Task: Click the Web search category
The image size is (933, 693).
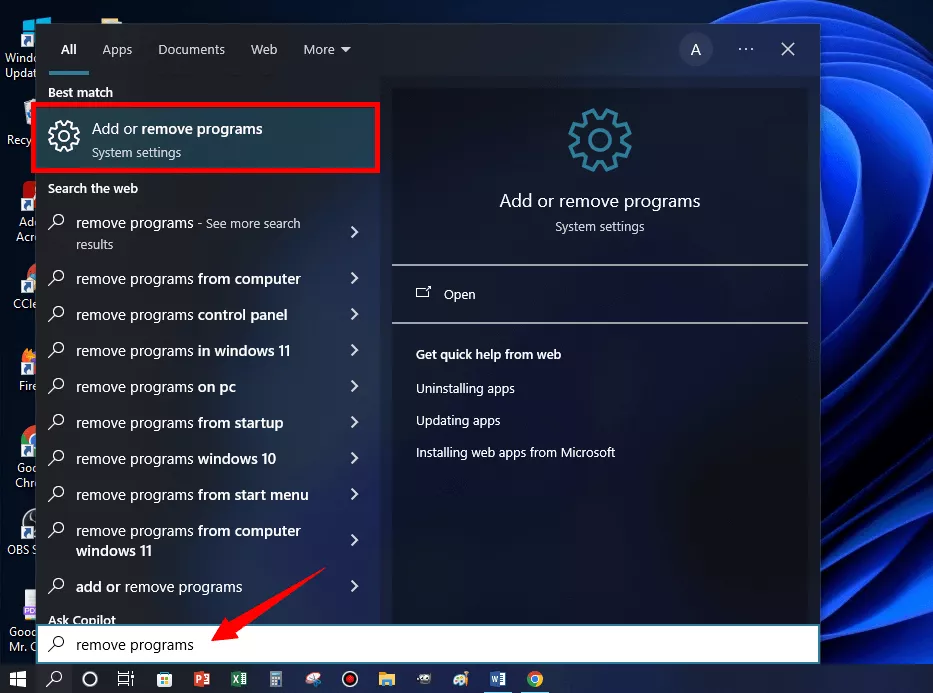Action: pyautogui.click(x=263, y=49)
